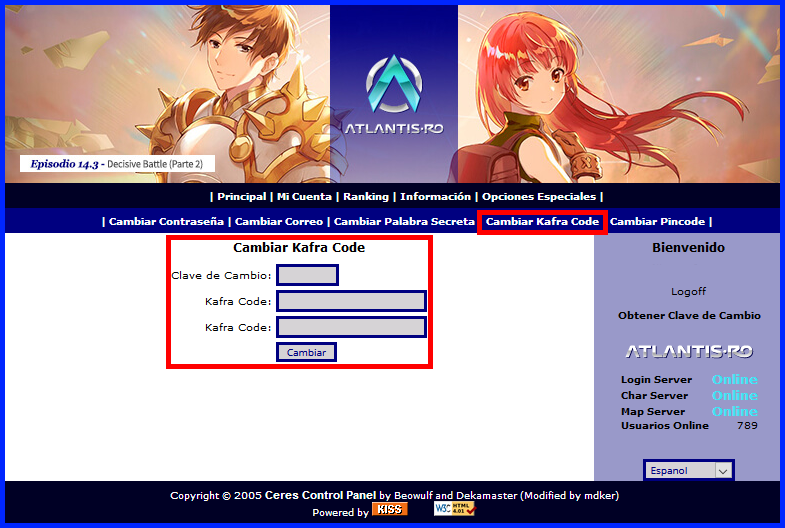The width and height of the screenshot is (785, 528).
Task: Open Opciones Especiales menu
Action: (x=539, y=197)
